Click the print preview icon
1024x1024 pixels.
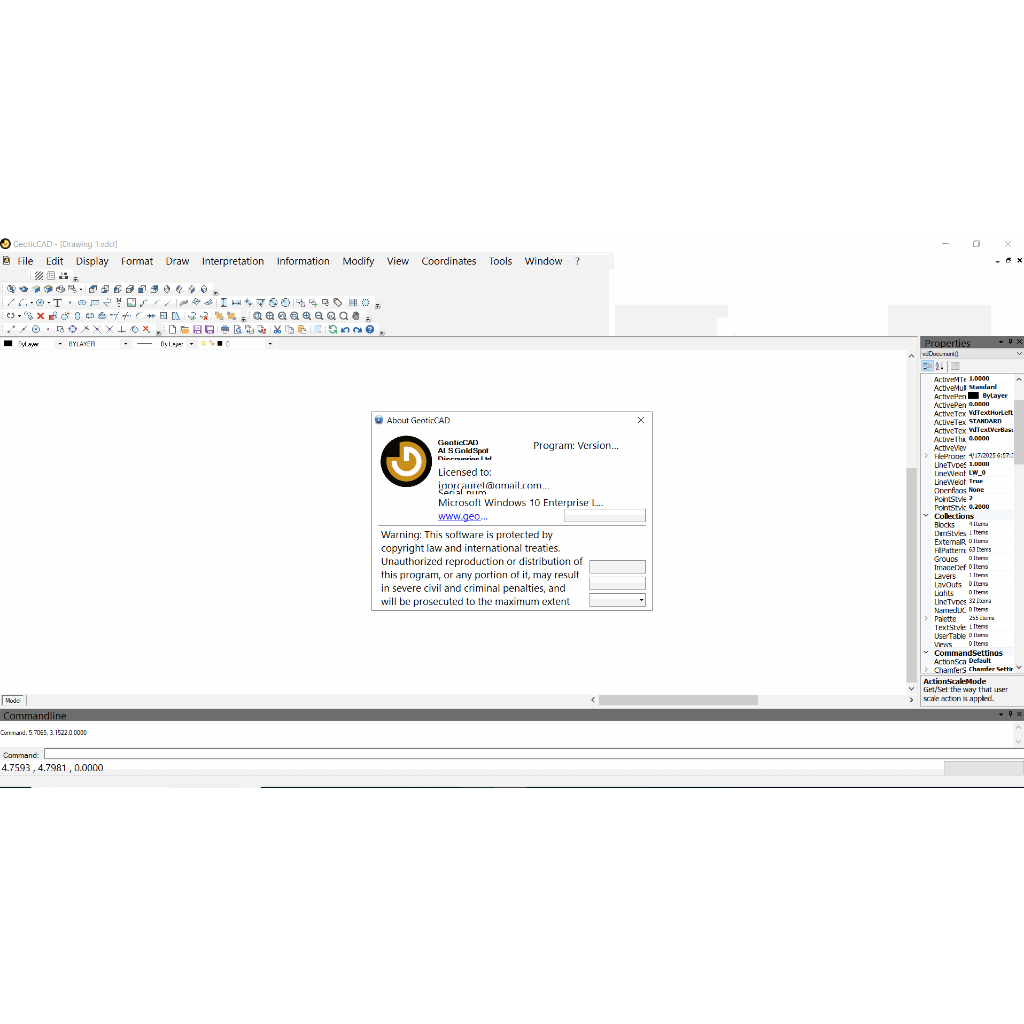238,330
